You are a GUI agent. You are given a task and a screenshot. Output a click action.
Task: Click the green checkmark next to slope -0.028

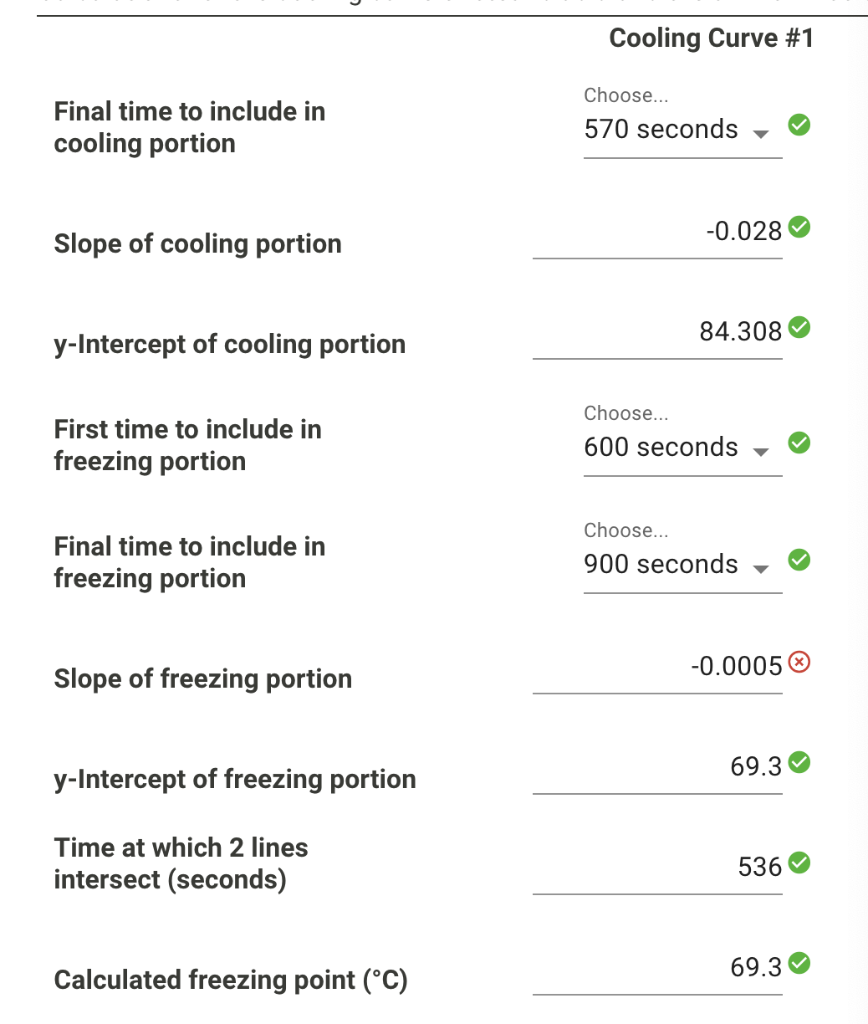799,226
